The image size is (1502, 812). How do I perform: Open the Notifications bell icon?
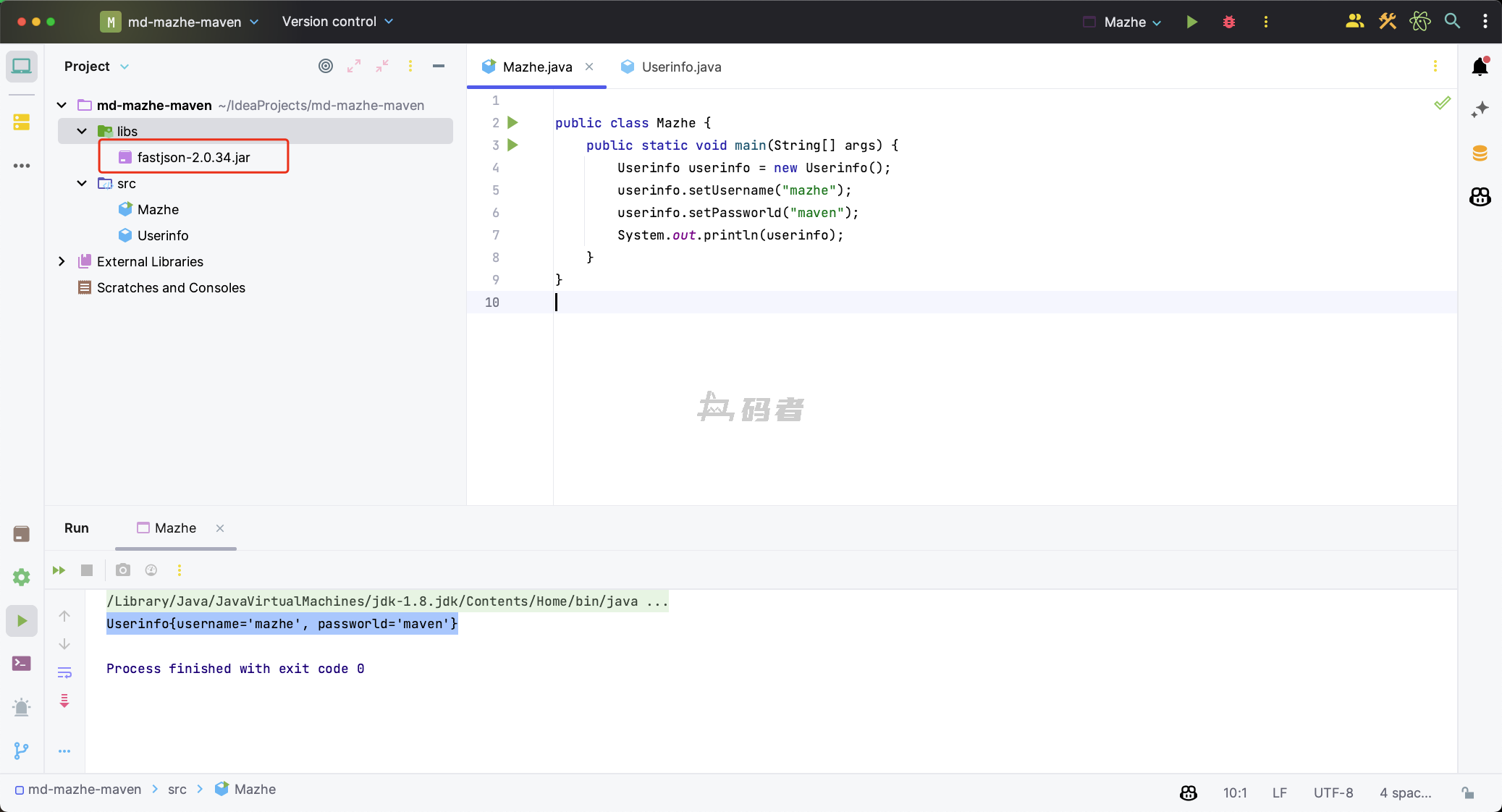[x=1480, y=67]
